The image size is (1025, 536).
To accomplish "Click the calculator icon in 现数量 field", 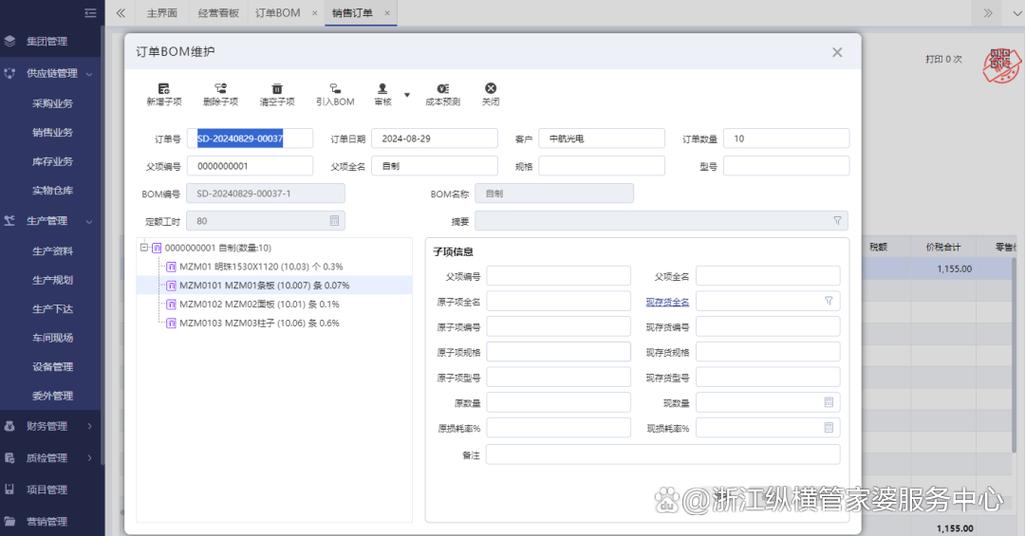I will 828,403.
